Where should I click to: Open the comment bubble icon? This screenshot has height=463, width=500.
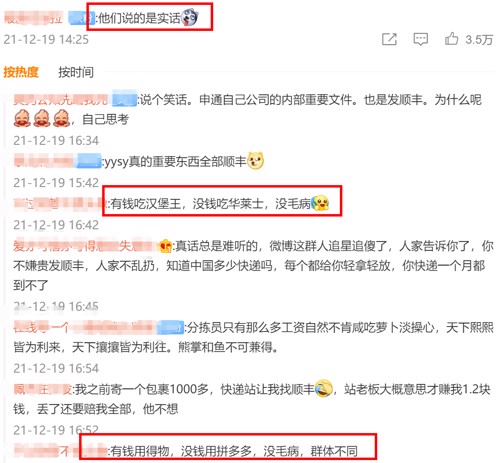coord(420,39)
